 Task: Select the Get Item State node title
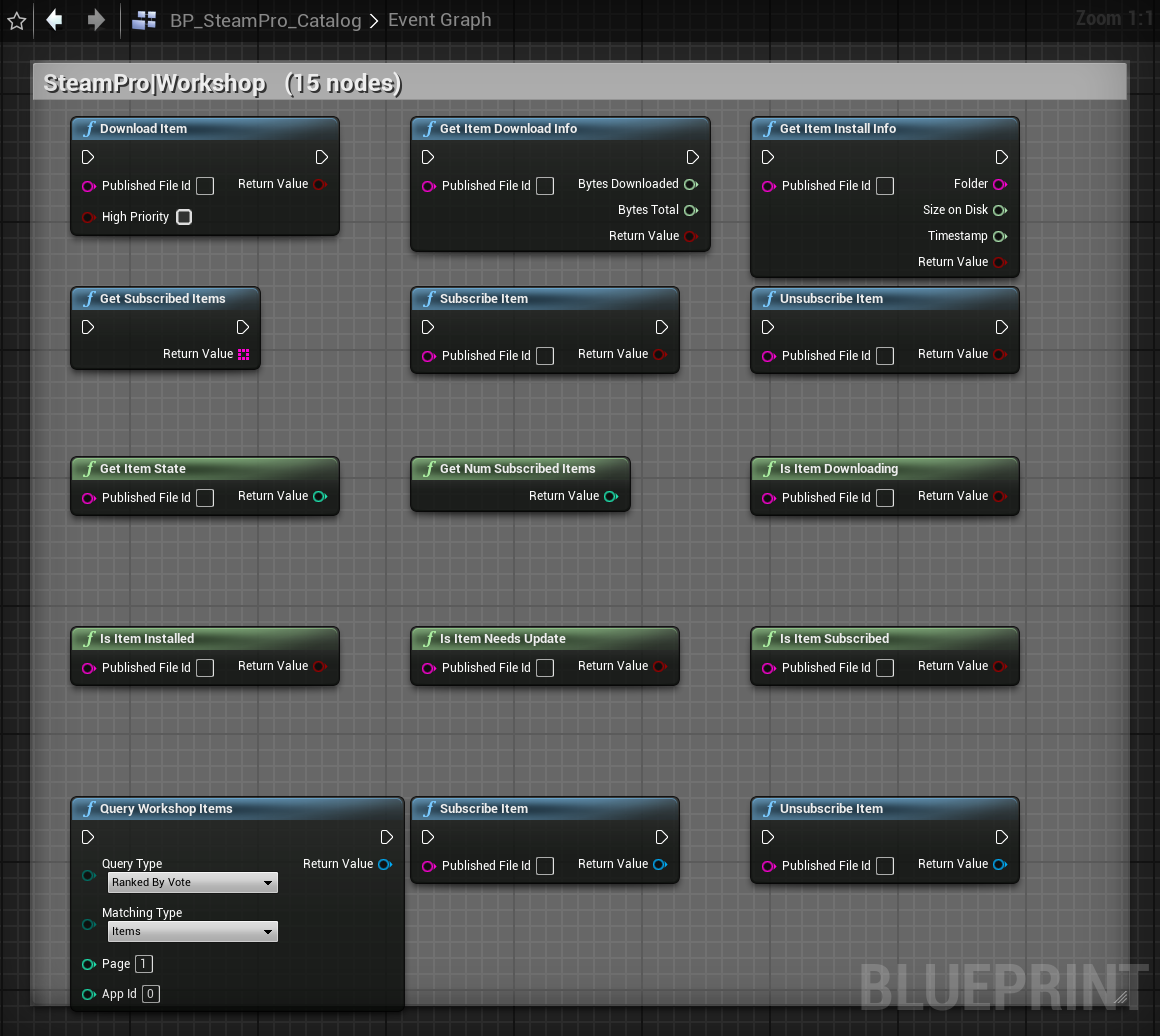pos(143,469)
